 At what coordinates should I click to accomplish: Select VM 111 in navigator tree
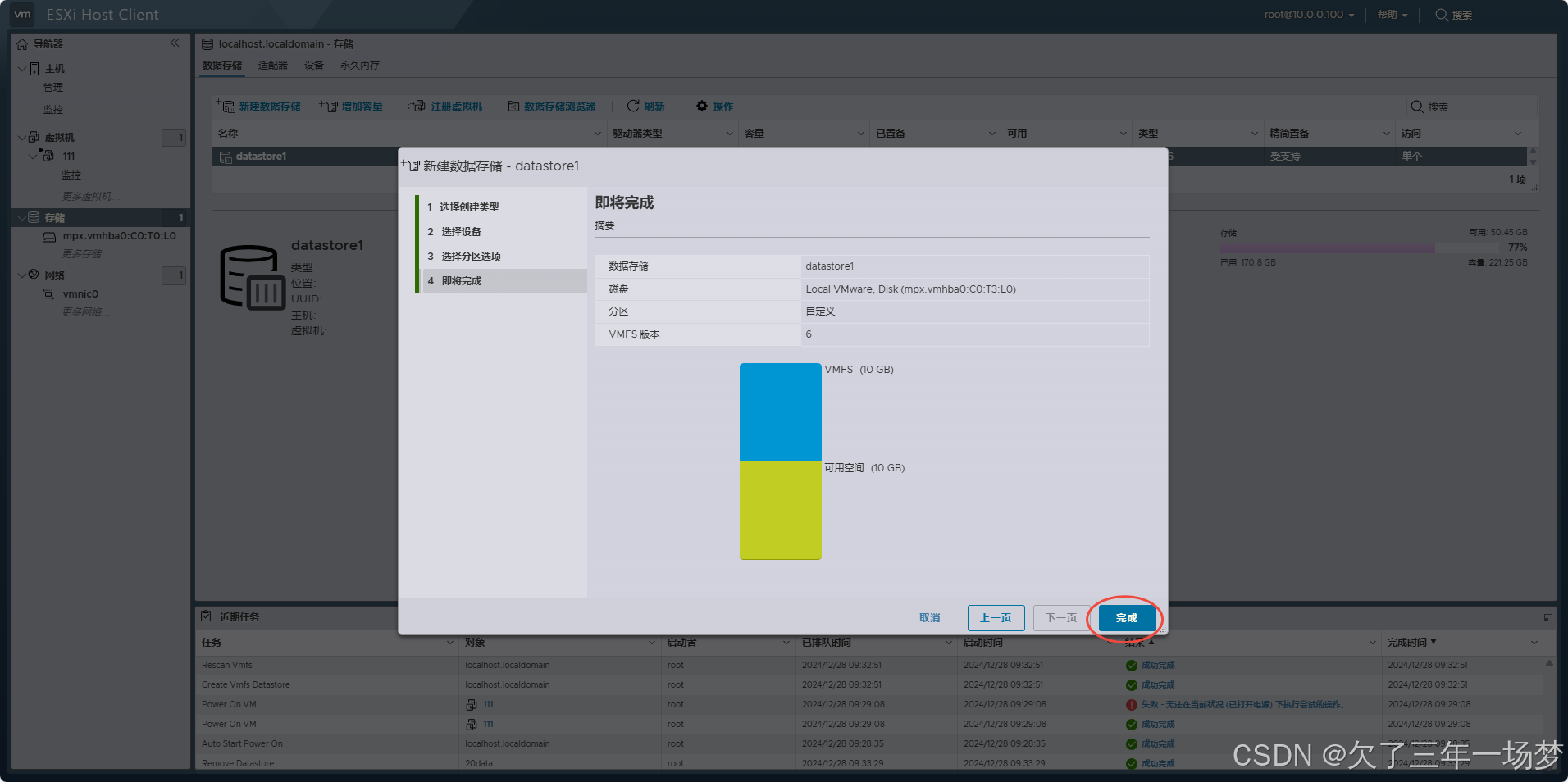69,157
